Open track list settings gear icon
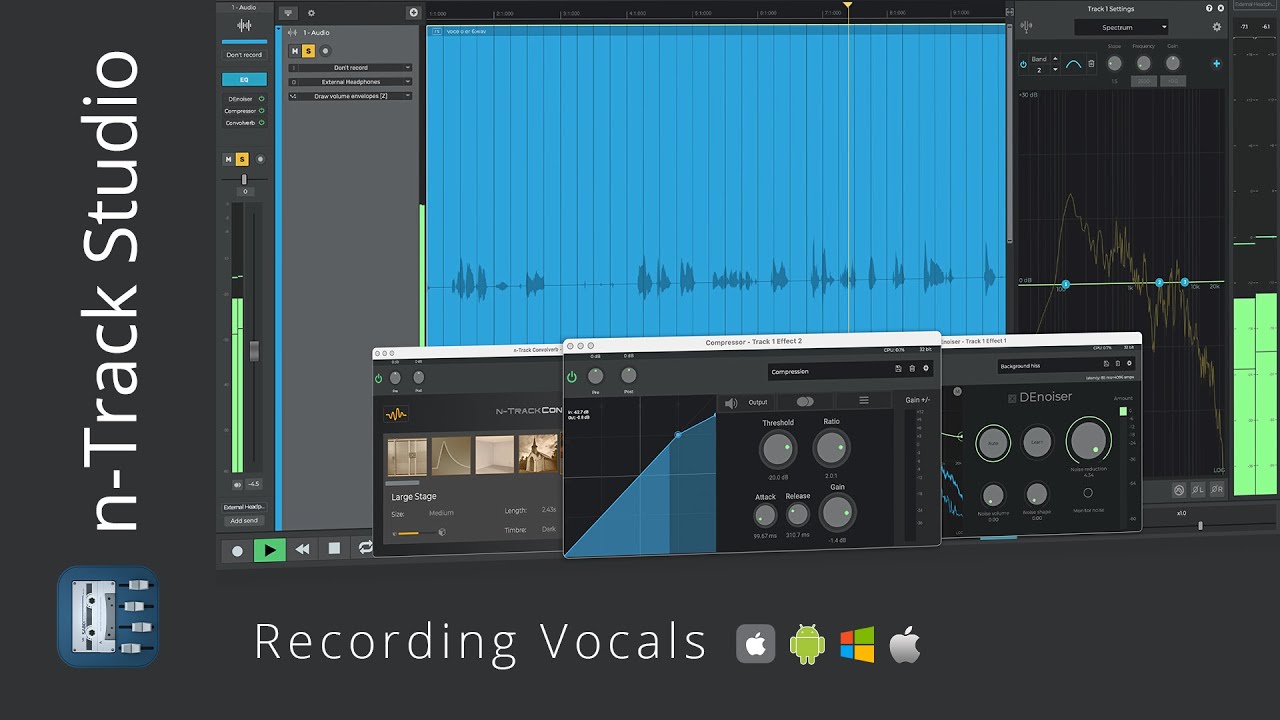1280x720 pixels. (311, 13)
